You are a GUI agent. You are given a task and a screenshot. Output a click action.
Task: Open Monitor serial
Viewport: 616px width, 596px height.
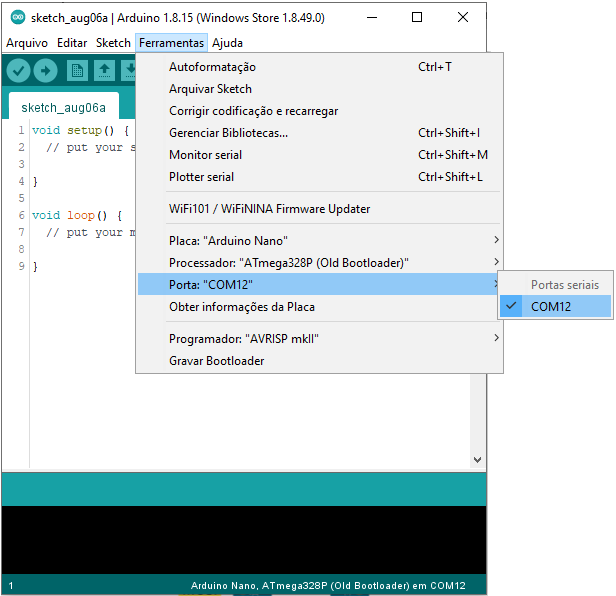pos(320,155)
